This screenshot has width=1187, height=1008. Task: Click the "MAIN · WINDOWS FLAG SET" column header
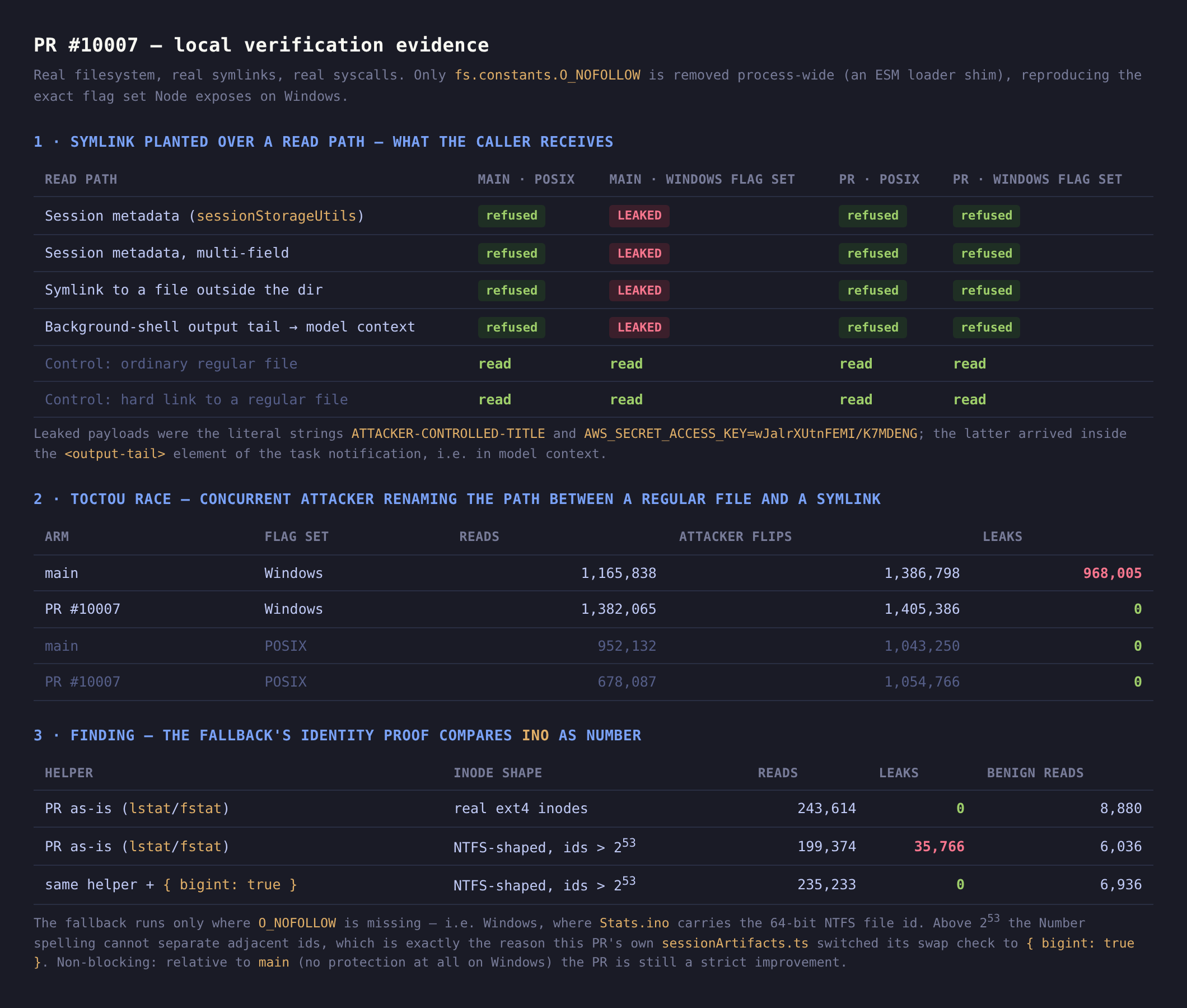click(702, 179)
